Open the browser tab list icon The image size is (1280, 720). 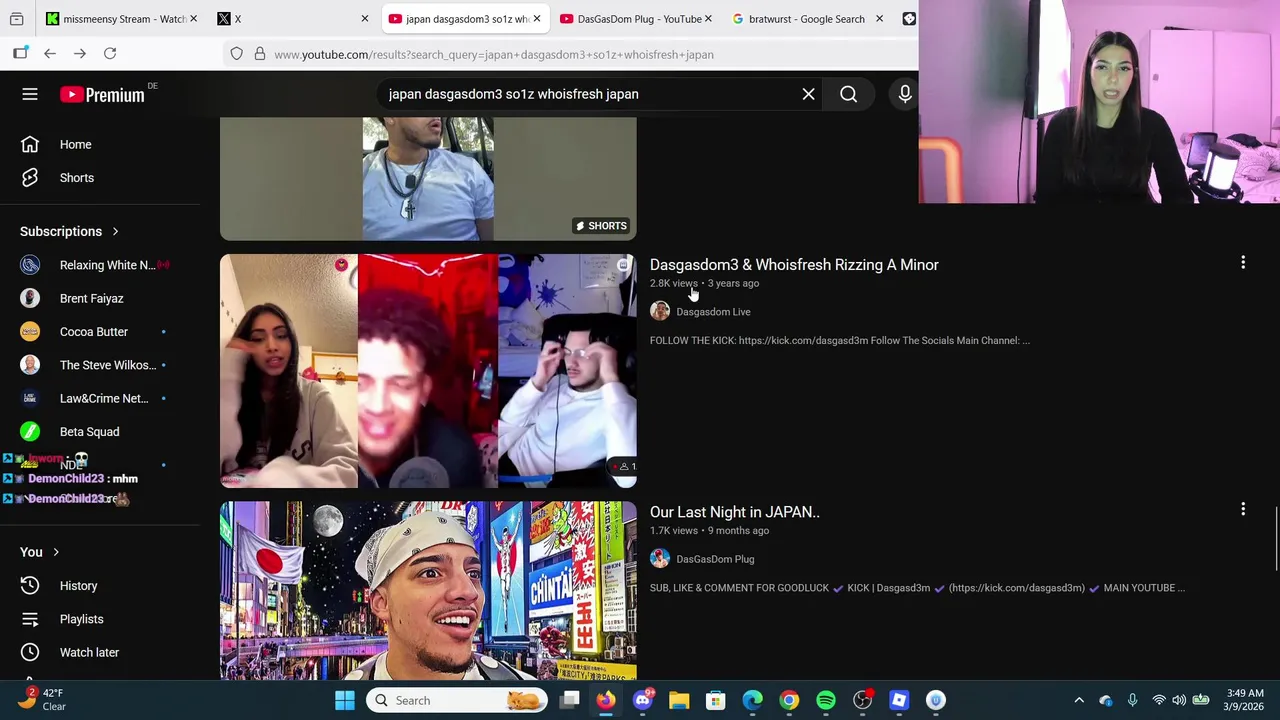click(17, 19)
